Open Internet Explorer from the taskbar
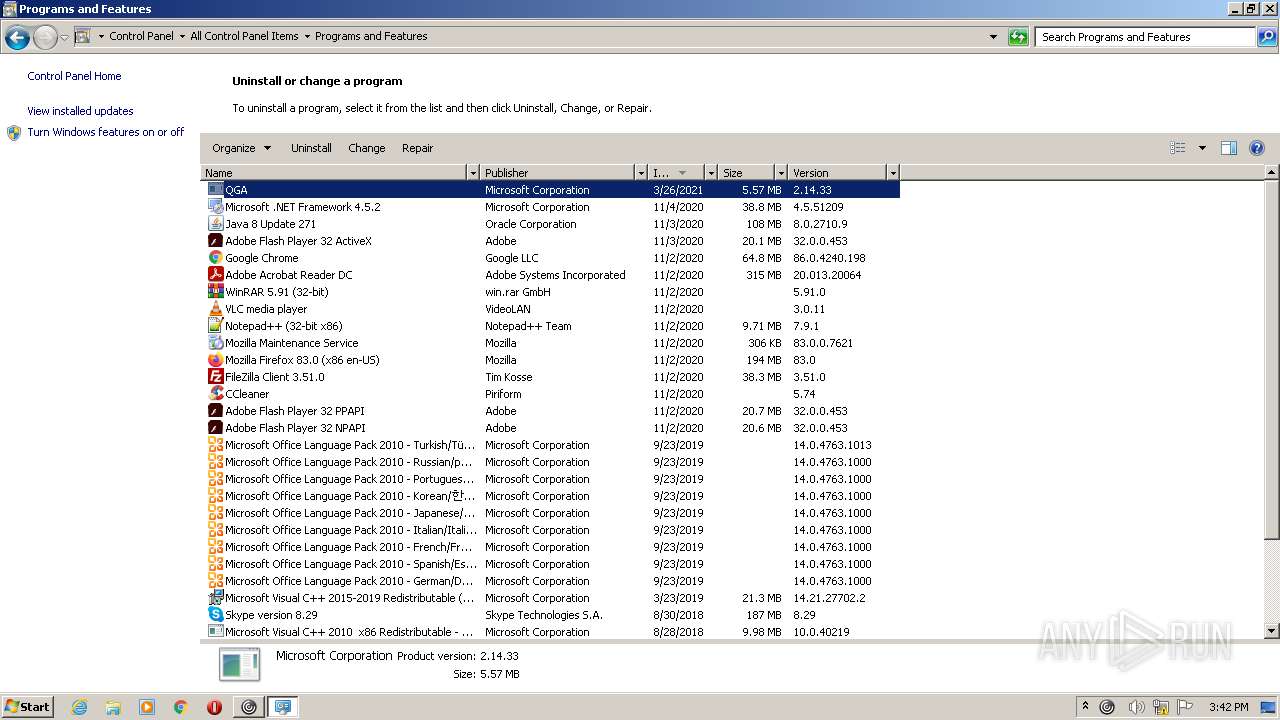The height and width of the screenshot is (720, 1280). [x=79, y=707]
